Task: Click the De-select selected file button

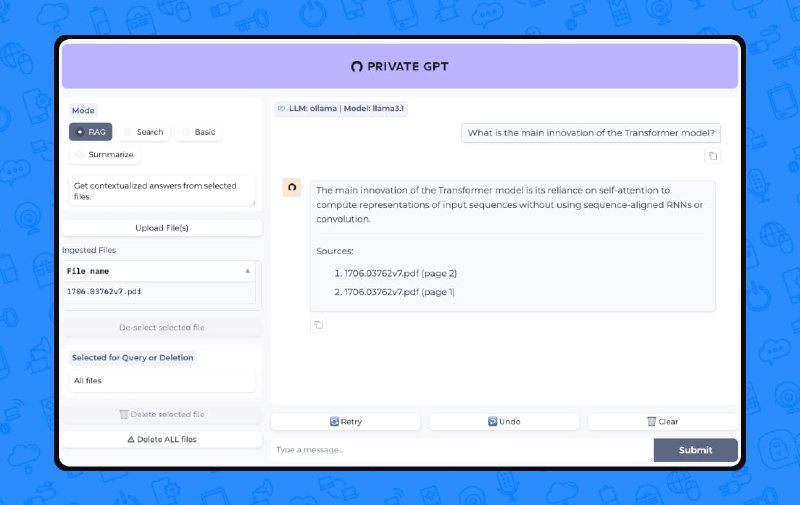Action: click(x=162, y=328)
